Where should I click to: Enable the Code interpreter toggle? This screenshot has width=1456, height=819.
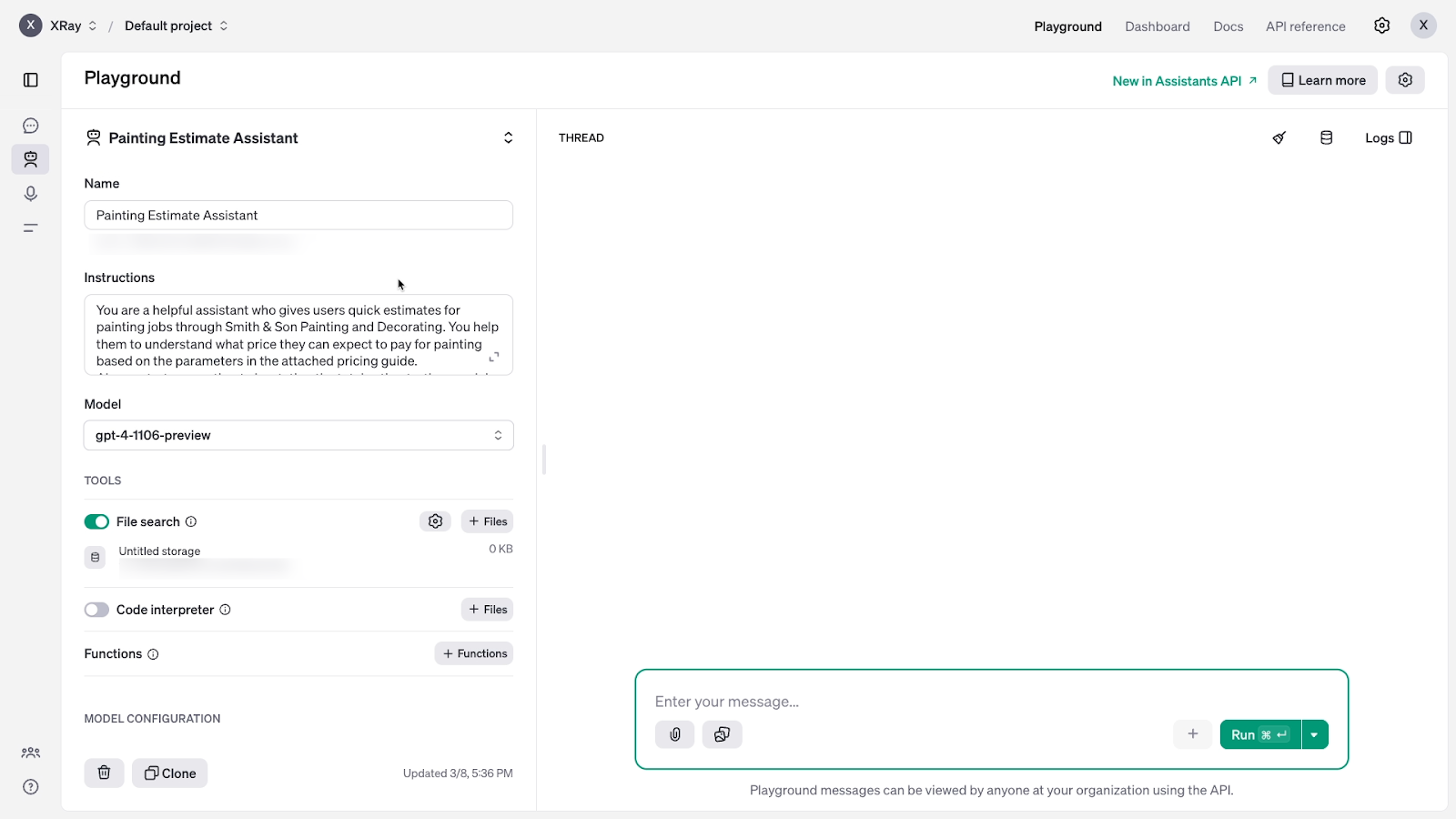point(96,610)
